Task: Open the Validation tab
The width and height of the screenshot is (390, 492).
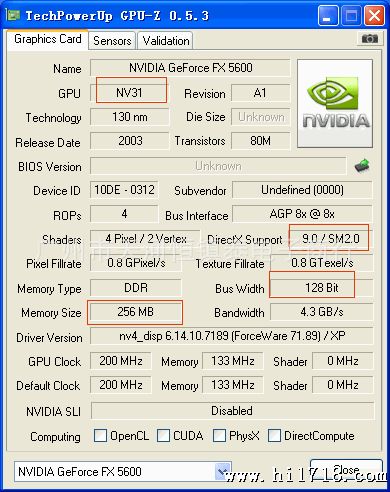Action: coord(166,41)
